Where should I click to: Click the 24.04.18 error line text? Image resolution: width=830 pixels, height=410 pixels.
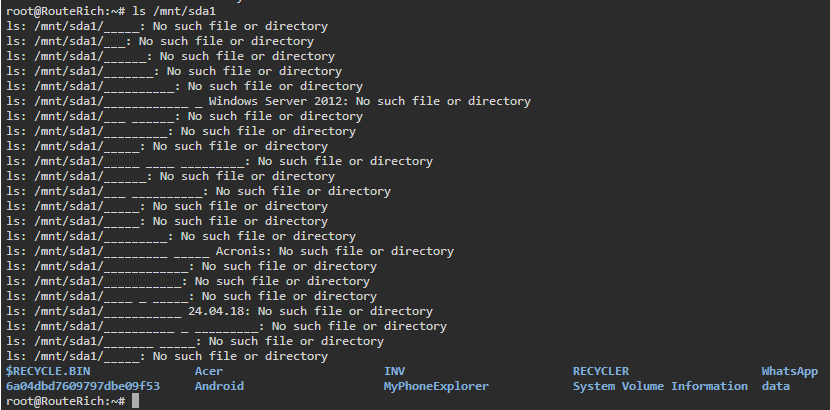pyautogui.click(x=219, y=311)
